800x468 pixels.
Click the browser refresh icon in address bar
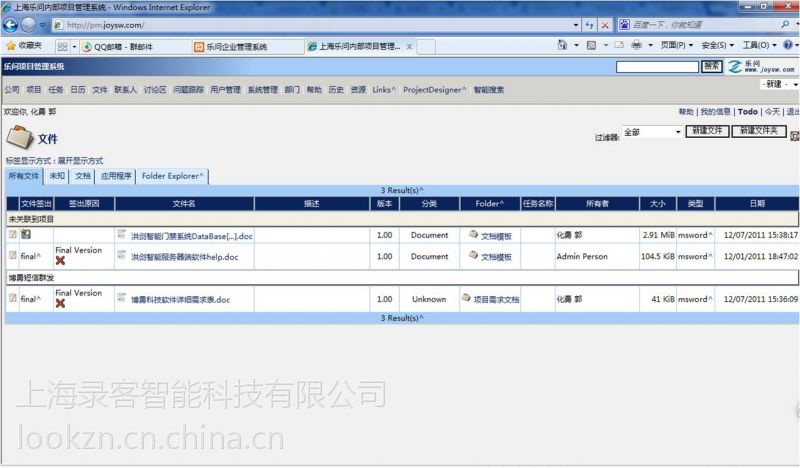pyautogui.click(x=588, y=24)
